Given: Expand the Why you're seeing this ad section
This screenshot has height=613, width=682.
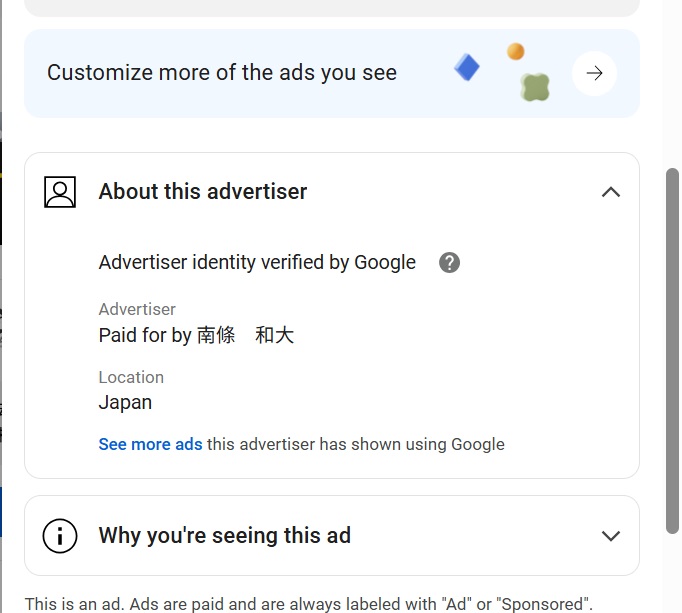Looking at the screenshot, I should pyautogui.click(x=611, y=536).
